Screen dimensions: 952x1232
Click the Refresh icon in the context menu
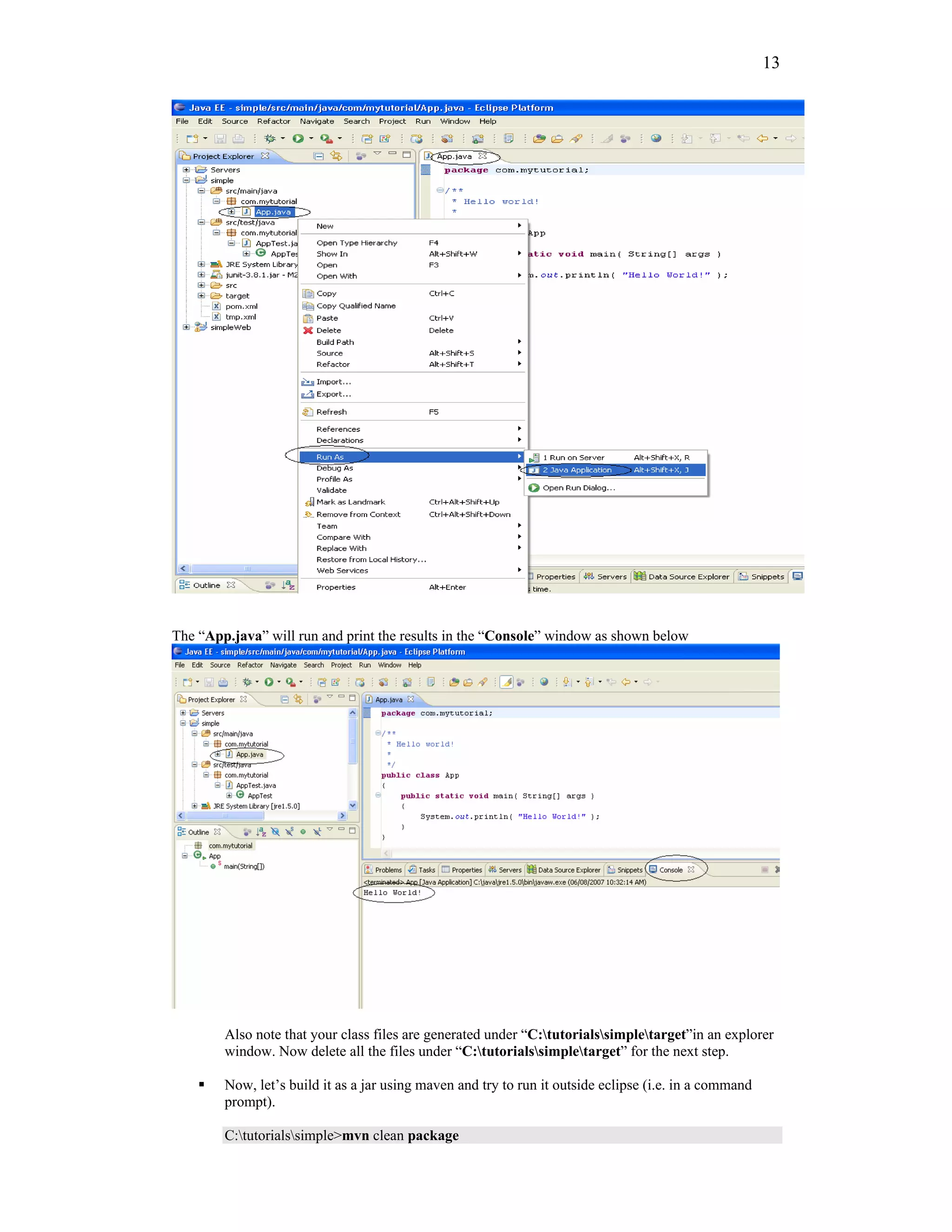(308, 412)
